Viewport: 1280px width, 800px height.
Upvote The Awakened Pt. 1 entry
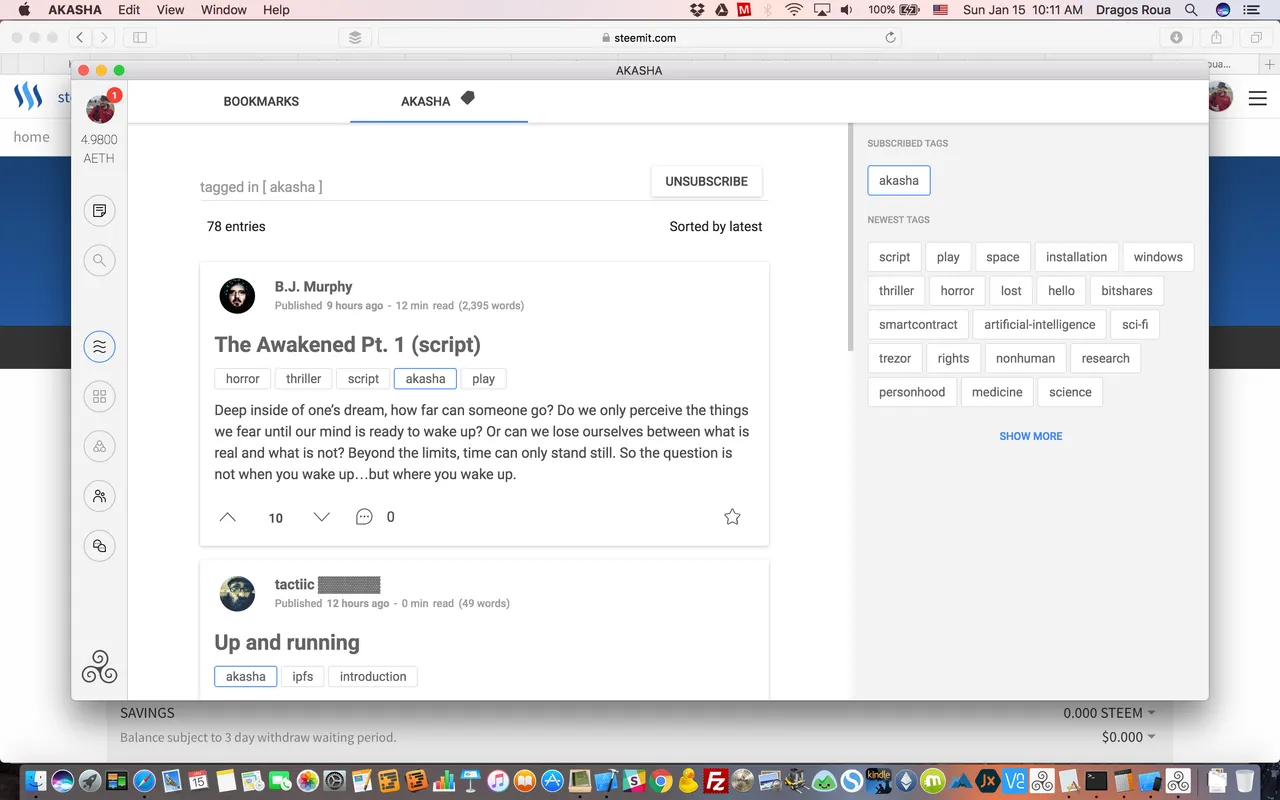228,517
